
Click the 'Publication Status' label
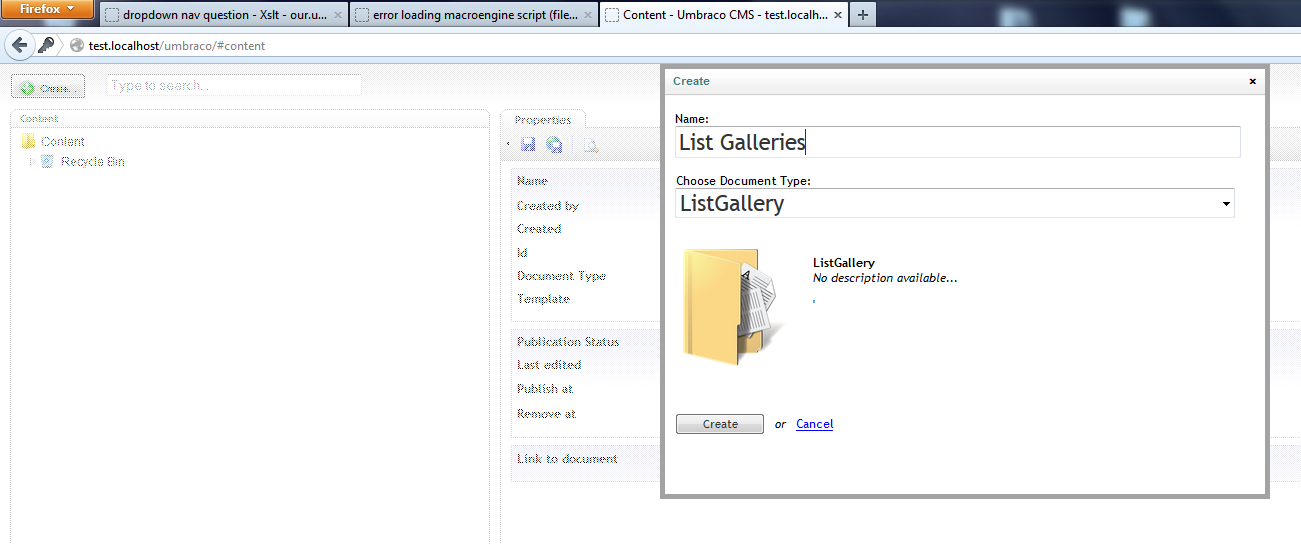(x=568, y=342)
